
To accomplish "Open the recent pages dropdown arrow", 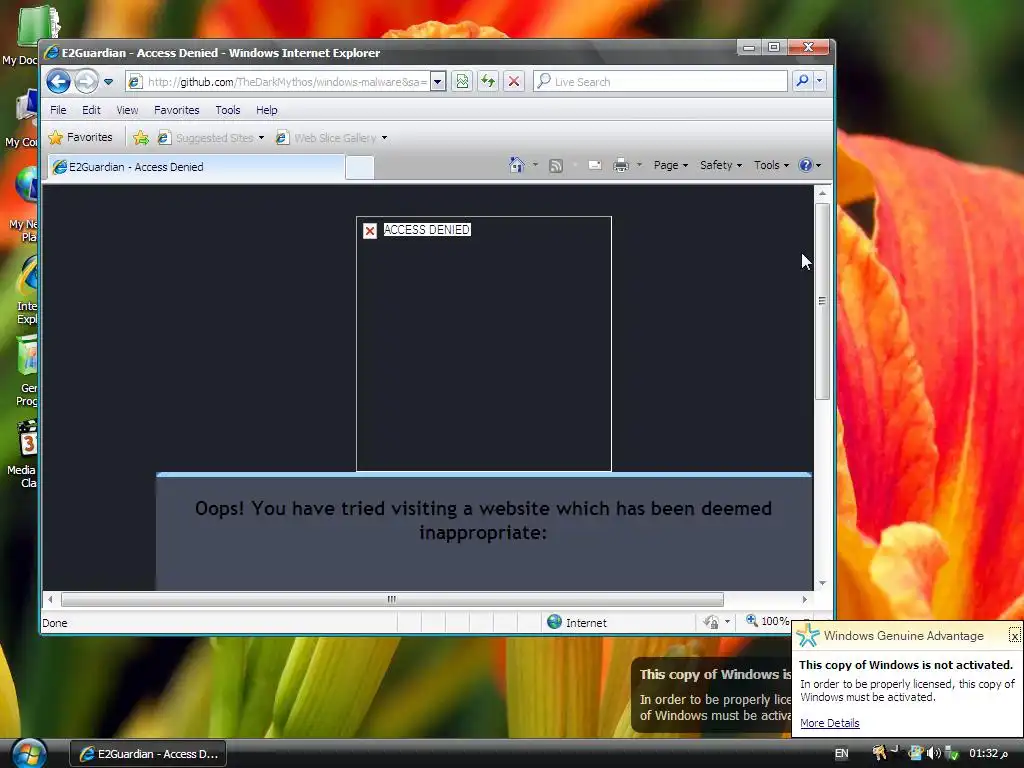I will (x=108, y=82).
